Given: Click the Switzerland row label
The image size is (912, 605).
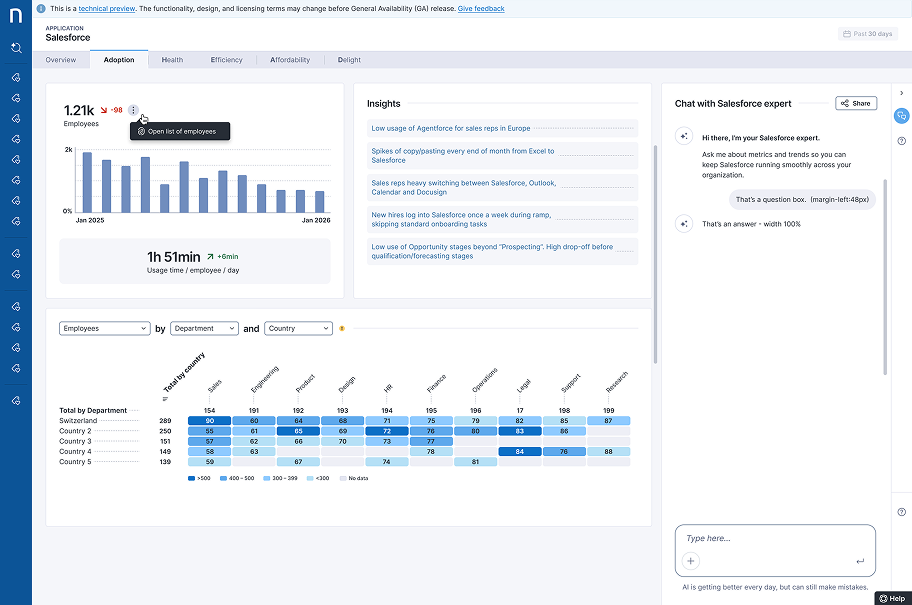Looking at the screenshot, I should (x=78, y=421).
